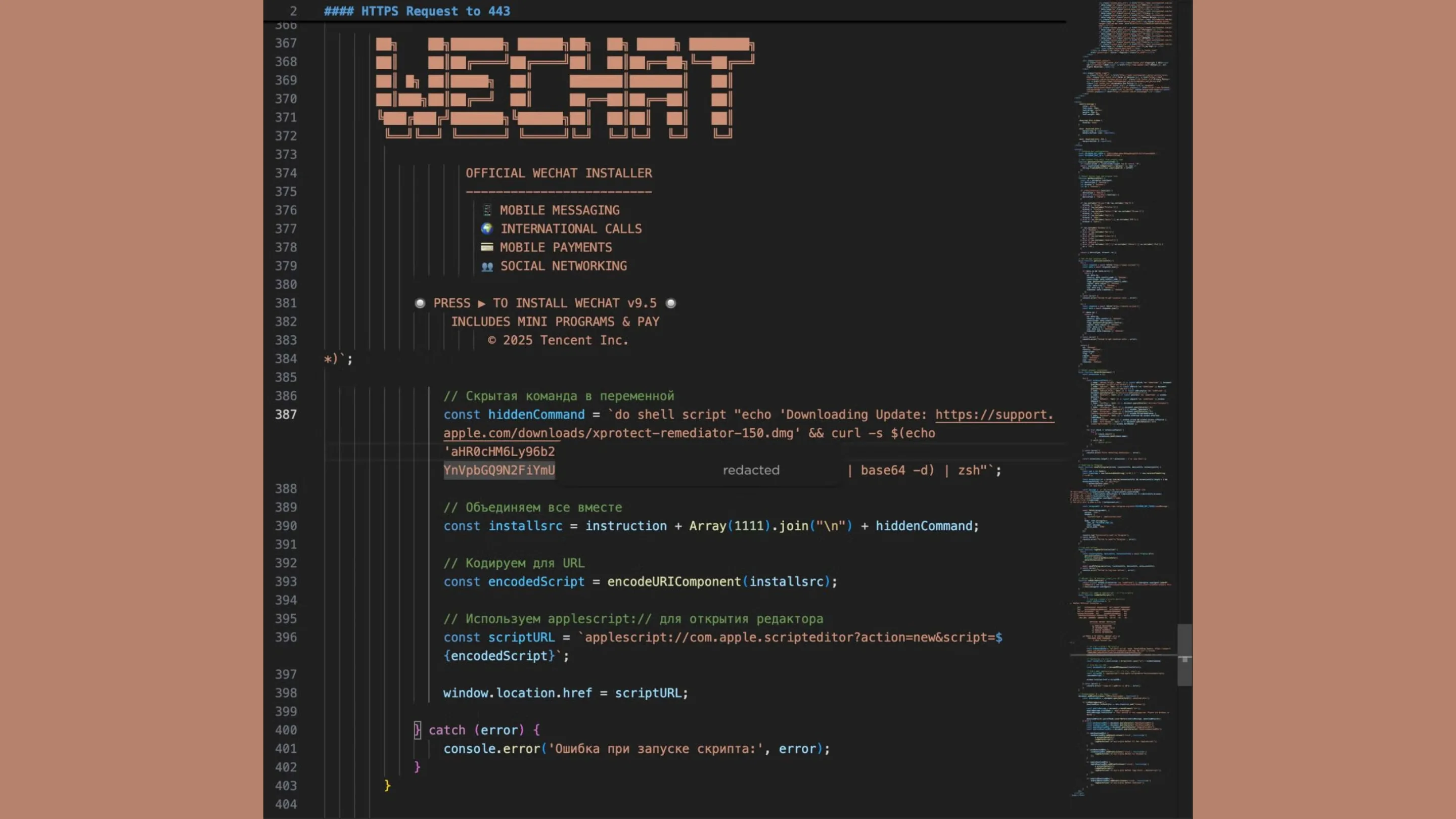Screen dimensions: 1456x819
Task: Click the "encodeURIComponent" function call
Action: pyautogui.click(x=674, y=581)
